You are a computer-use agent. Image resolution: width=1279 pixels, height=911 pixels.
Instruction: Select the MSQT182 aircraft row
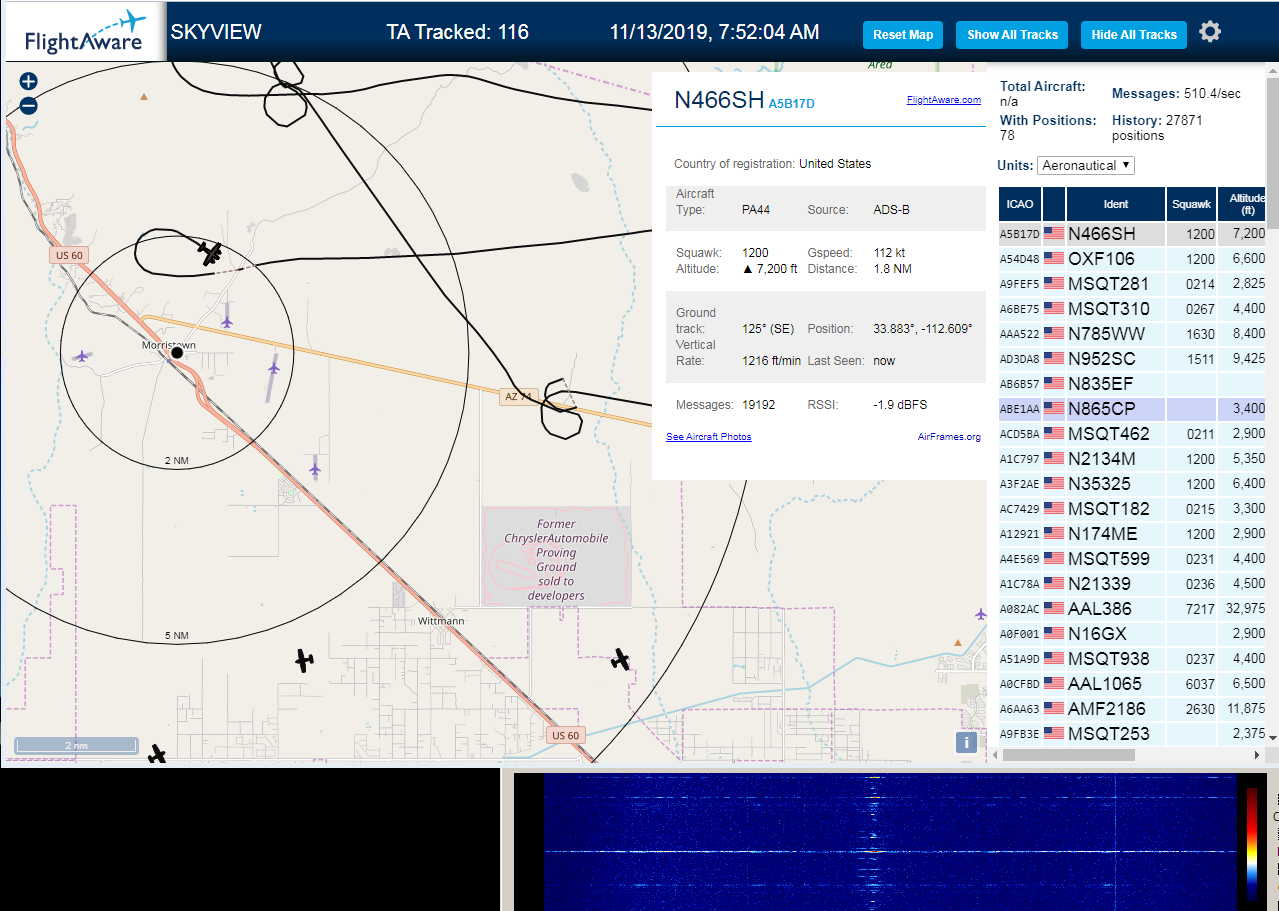tap(1132, 509)
